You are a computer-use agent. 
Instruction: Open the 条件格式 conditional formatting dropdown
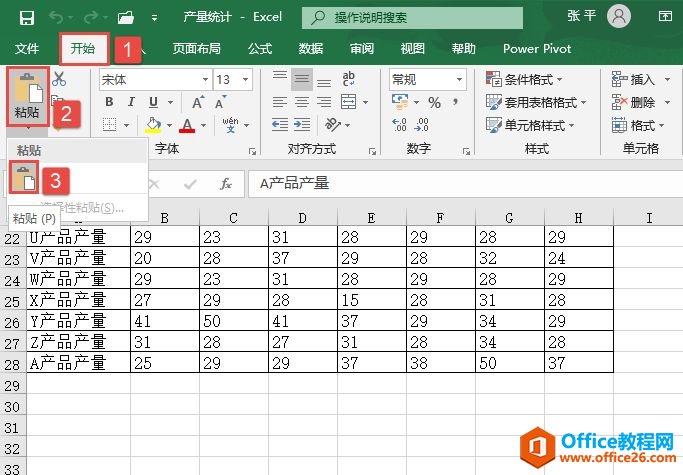525,79
